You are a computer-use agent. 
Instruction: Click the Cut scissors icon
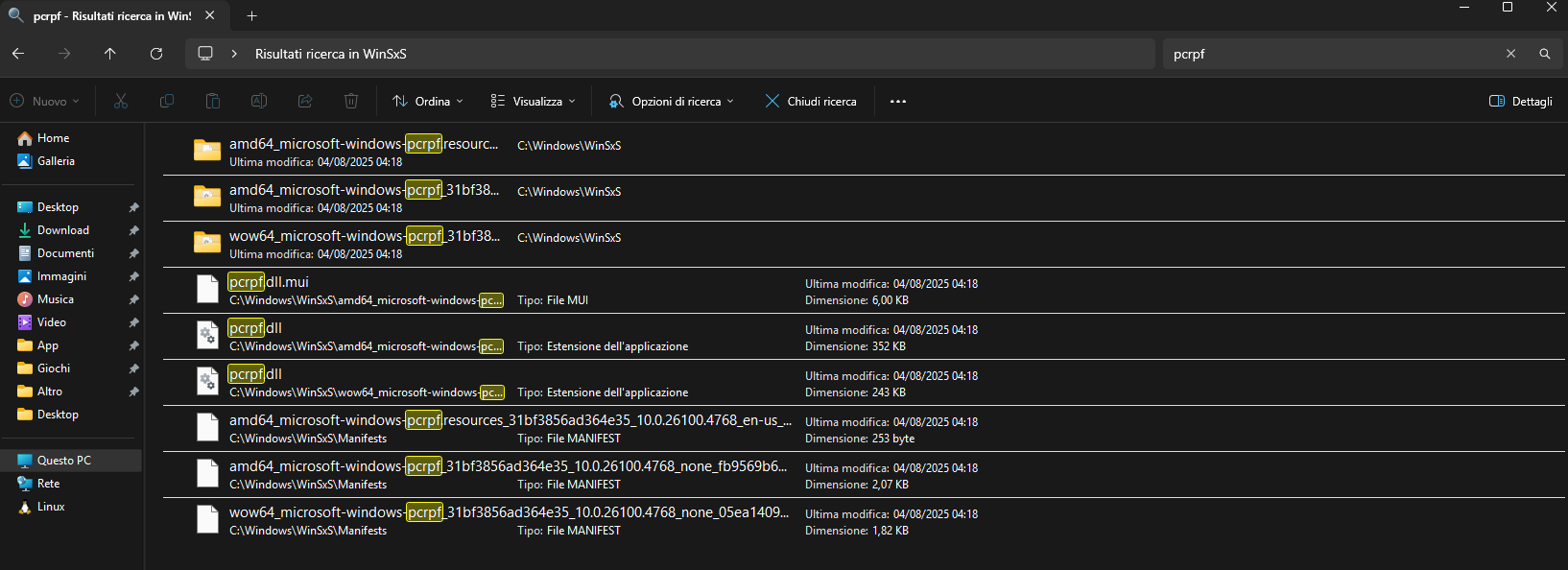tap(121, 101)
